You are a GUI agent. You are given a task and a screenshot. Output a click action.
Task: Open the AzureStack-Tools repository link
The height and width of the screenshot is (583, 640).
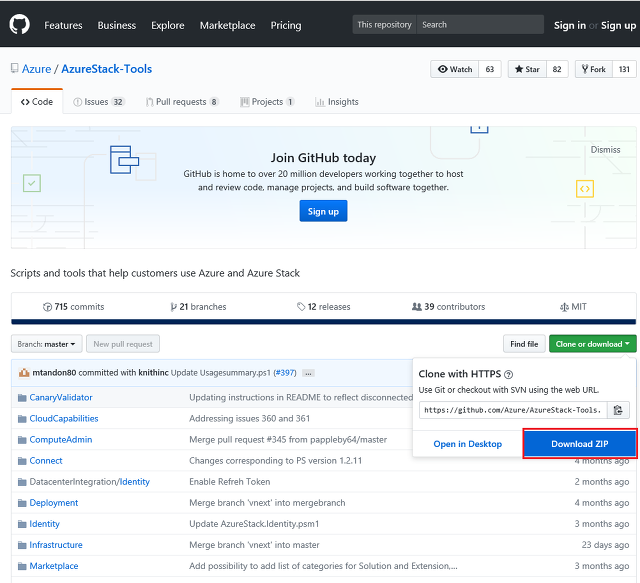pos(107,69)
